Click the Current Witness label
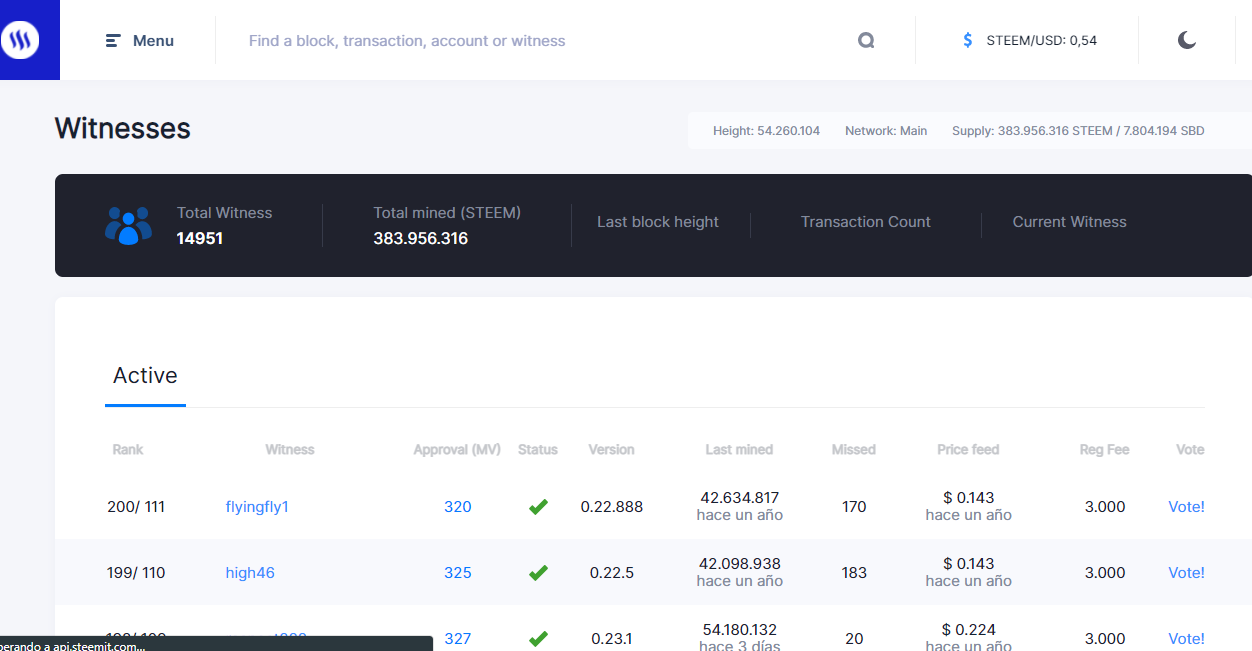 (x=1070, y=222)
